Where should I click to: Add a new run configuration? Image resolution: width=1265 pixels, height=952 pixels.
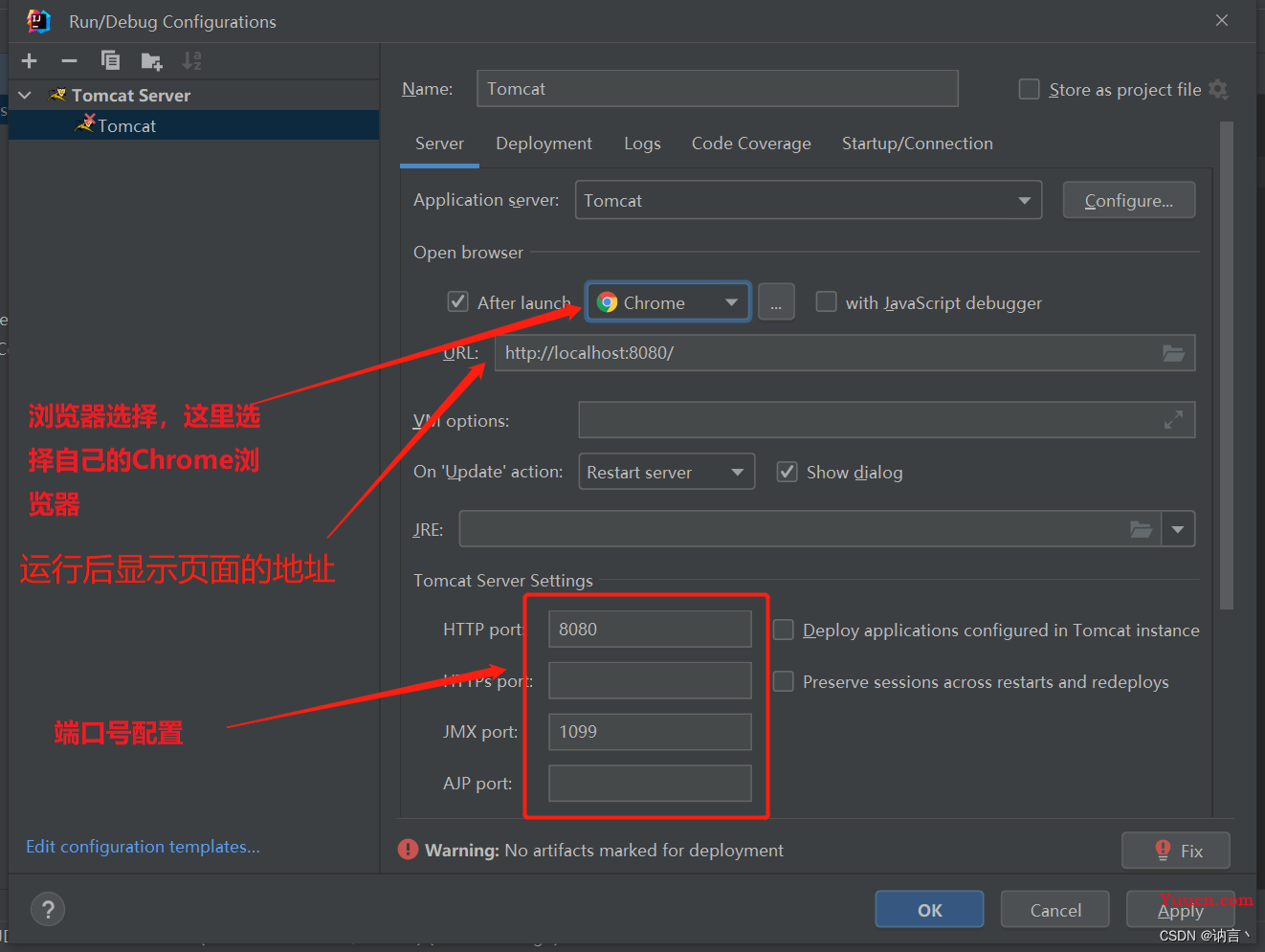tap(30, 61)
